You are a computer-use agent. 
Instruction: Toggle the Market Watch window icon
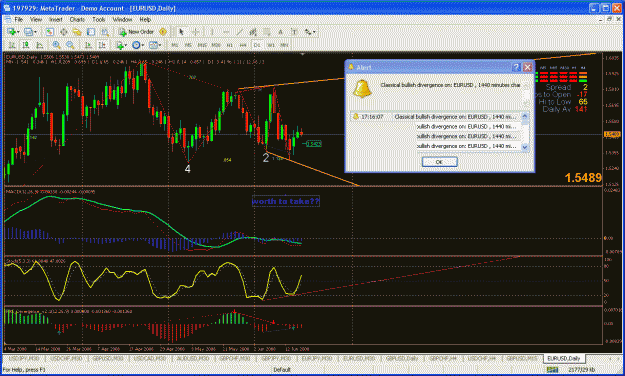pyautogui.click(x=49, y=32)
